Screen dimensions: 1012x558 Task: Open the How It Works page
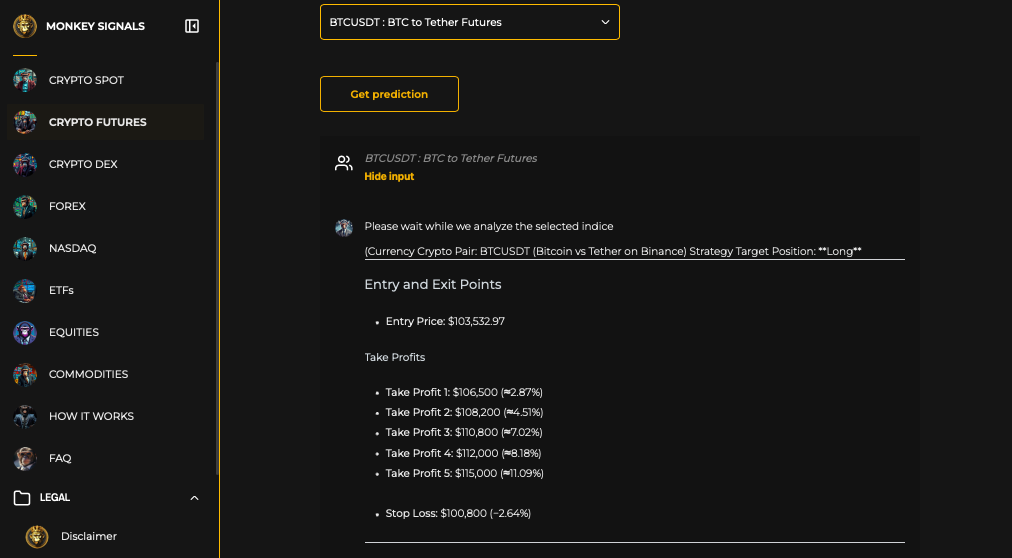click(91, 416)
